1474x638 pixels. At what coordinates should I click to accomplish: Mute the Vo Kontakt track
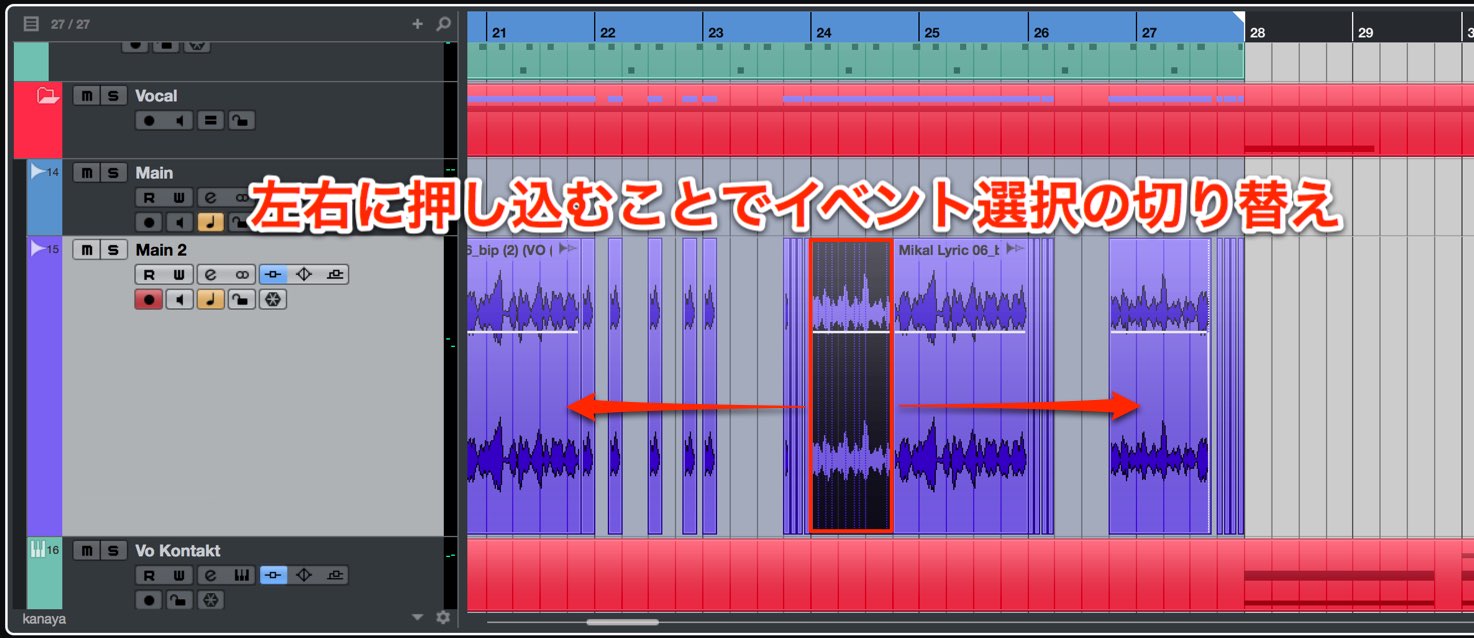pos(86,551)
